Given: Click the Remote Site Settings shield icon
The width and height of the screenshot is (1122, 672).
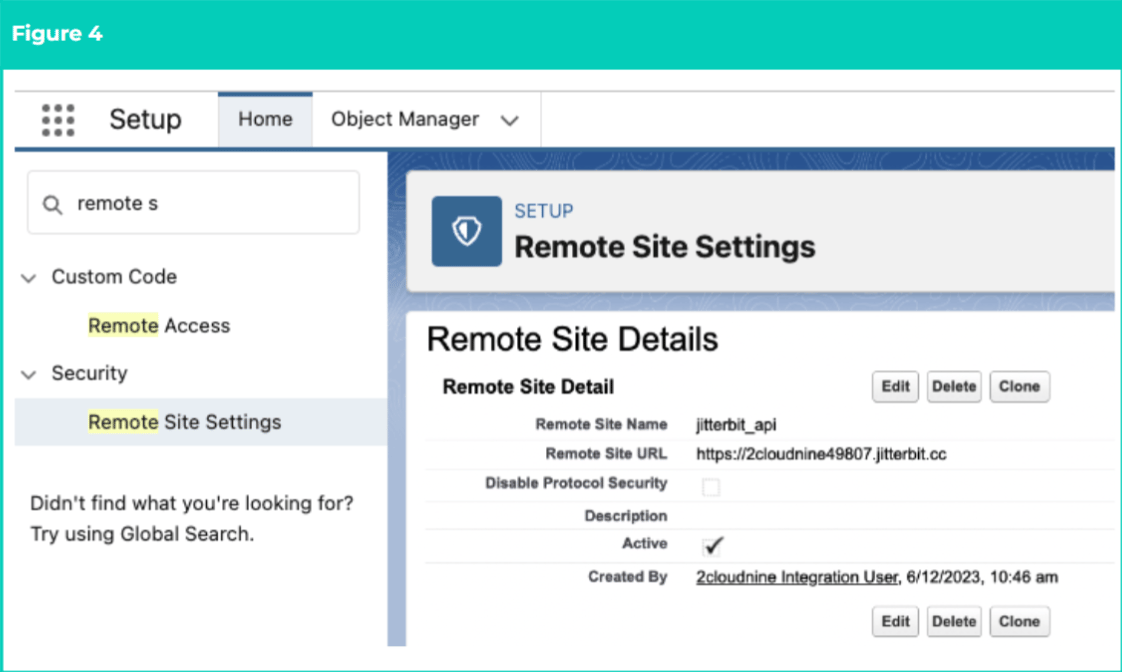Looking at the screenshot, I should click(x=467, y=231).
